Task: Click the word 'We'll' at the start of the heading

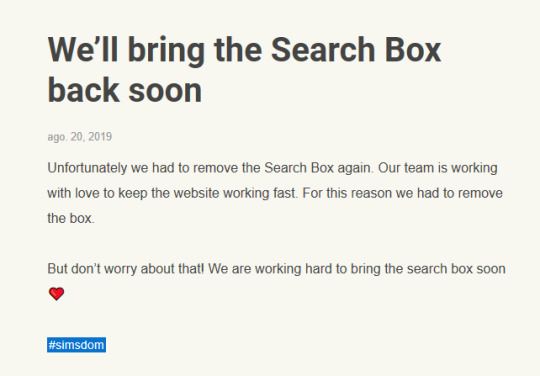Action: coord(83,50)
